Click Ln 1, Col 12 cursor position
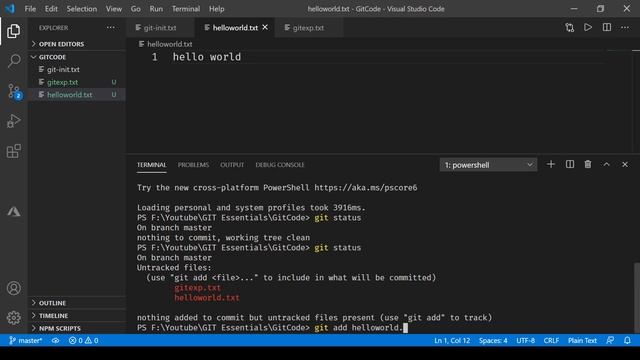The width and height of the screenshot is (640, 360). pos(452,340)
